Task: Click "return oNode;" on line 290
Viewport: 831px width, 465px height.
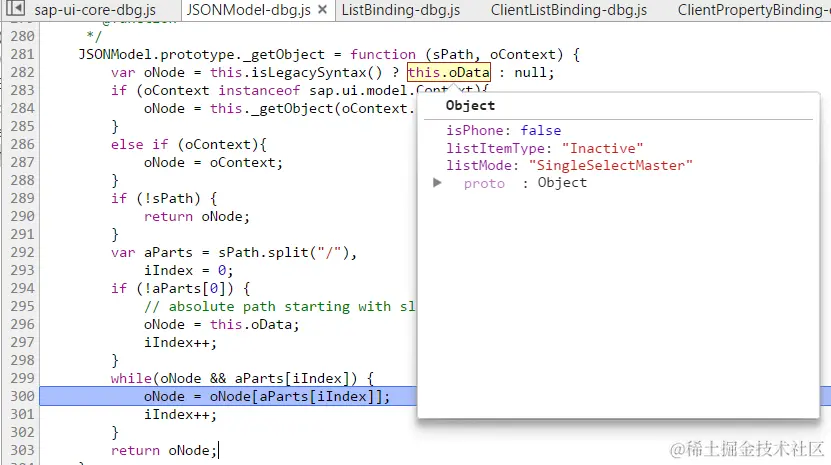Action: (x=197, y=216)
